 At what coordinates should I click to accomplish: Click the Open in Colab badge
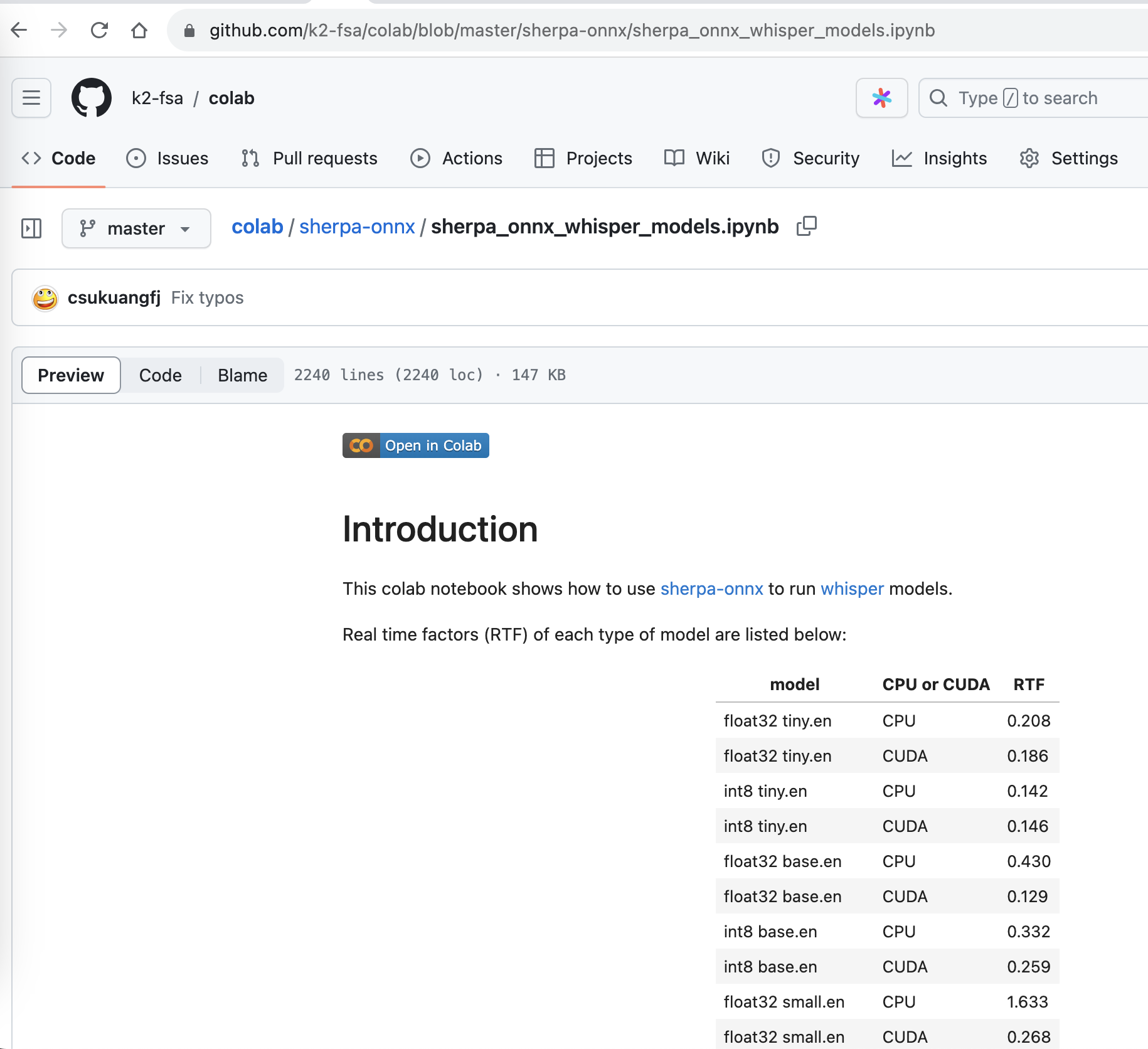tap(416, 445)
